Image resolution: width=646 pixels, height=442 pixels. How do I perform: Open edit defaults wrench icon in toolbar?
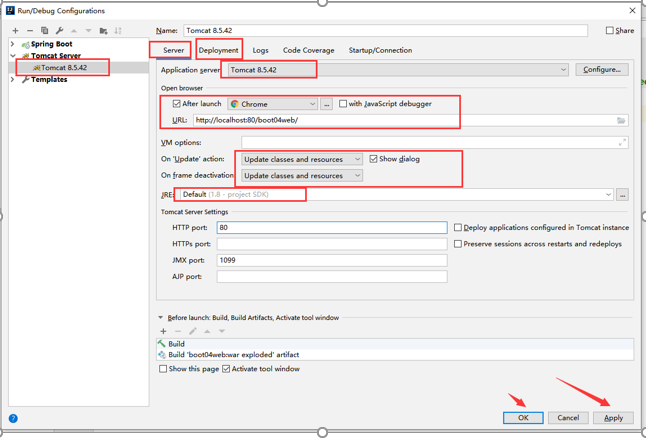(x=59, y=30)
